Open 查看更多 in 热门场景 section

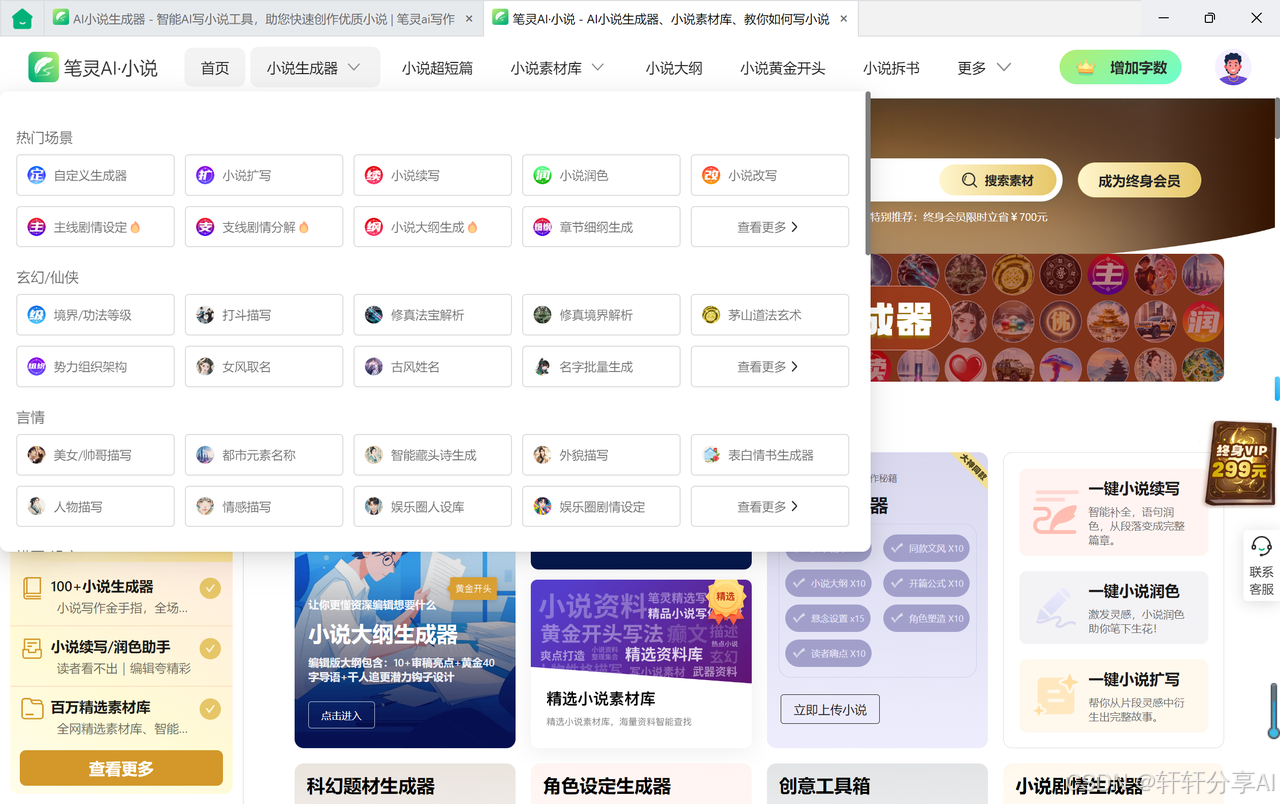pyautogui.click(x=769, y=227)
